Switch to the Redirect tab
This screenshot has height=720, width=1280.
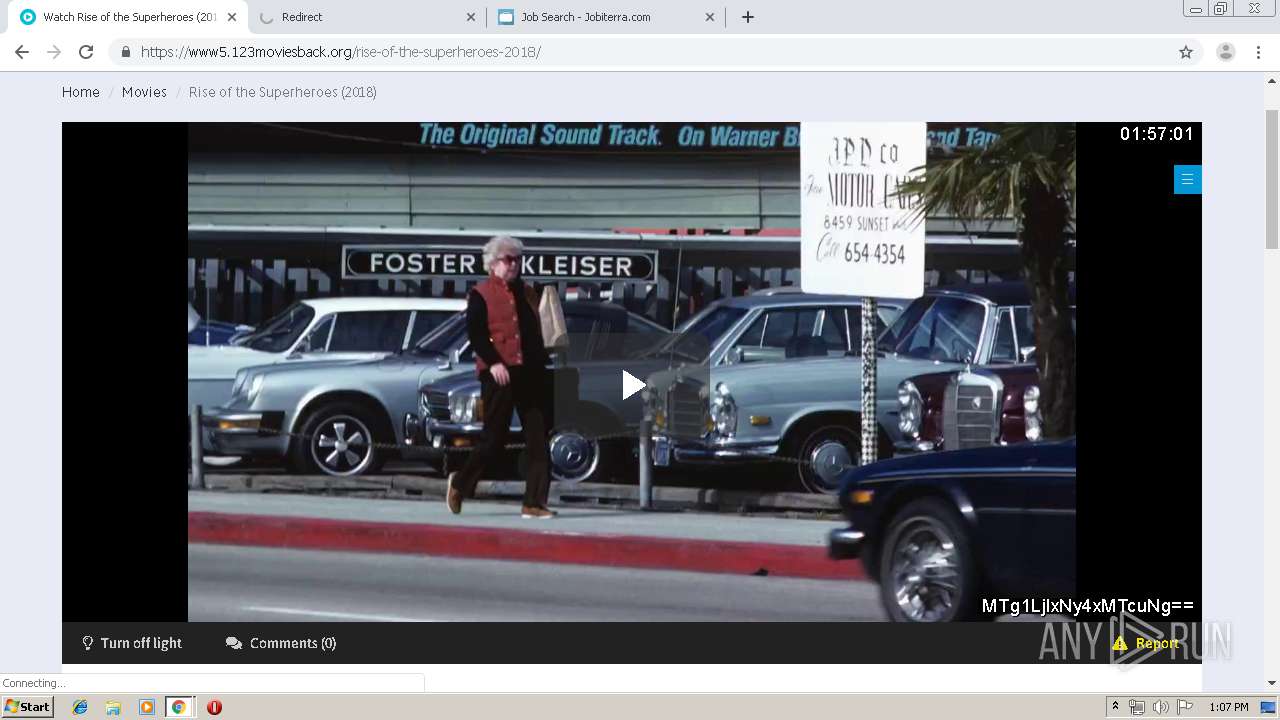367,17
